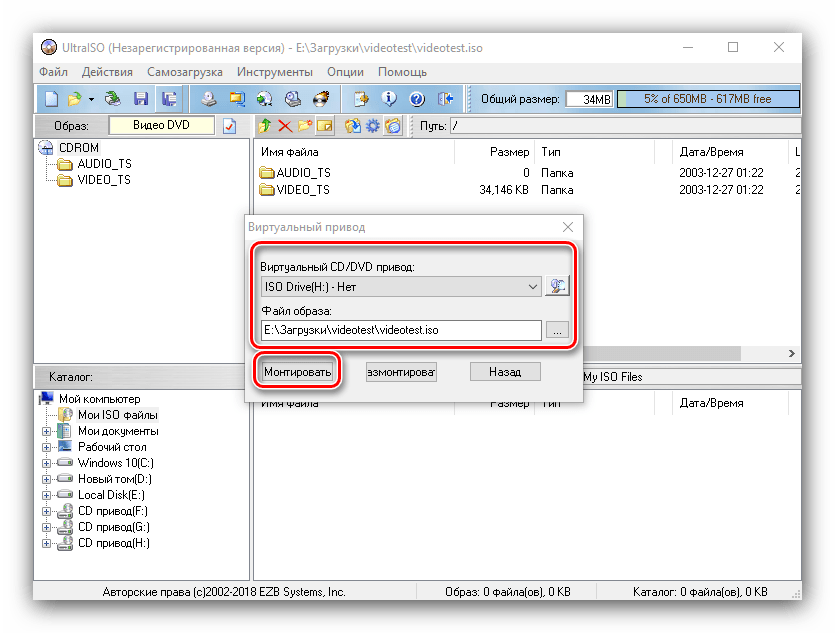The height and width of the screenshot is (633, 835).
Task: Click the red X delete icon
Action: [x=285, y=126]
